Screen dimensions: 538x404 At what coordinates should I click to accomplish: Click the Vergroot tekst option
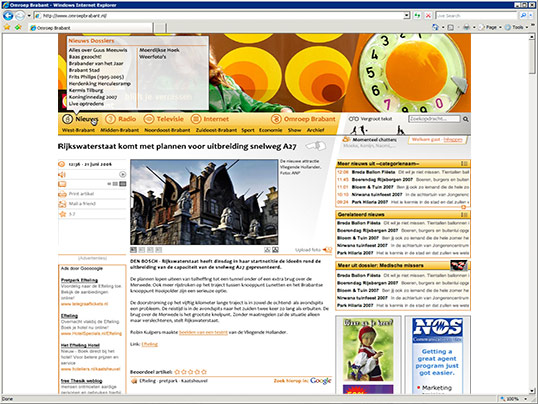click(x=371, y=119)
